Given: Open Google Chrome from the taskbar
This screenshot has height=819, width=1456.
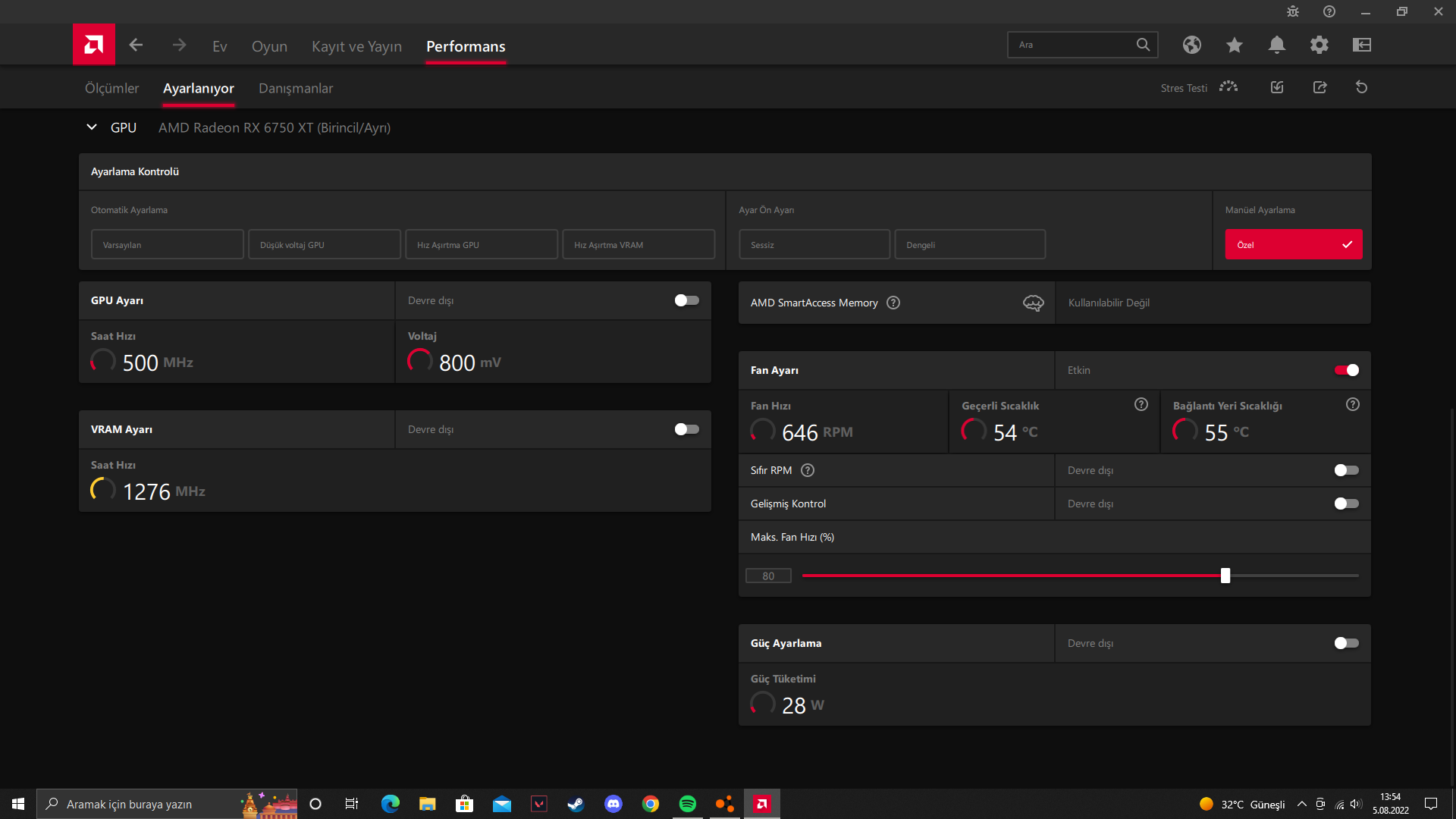Looking at the screenshot, I should 651,804.
